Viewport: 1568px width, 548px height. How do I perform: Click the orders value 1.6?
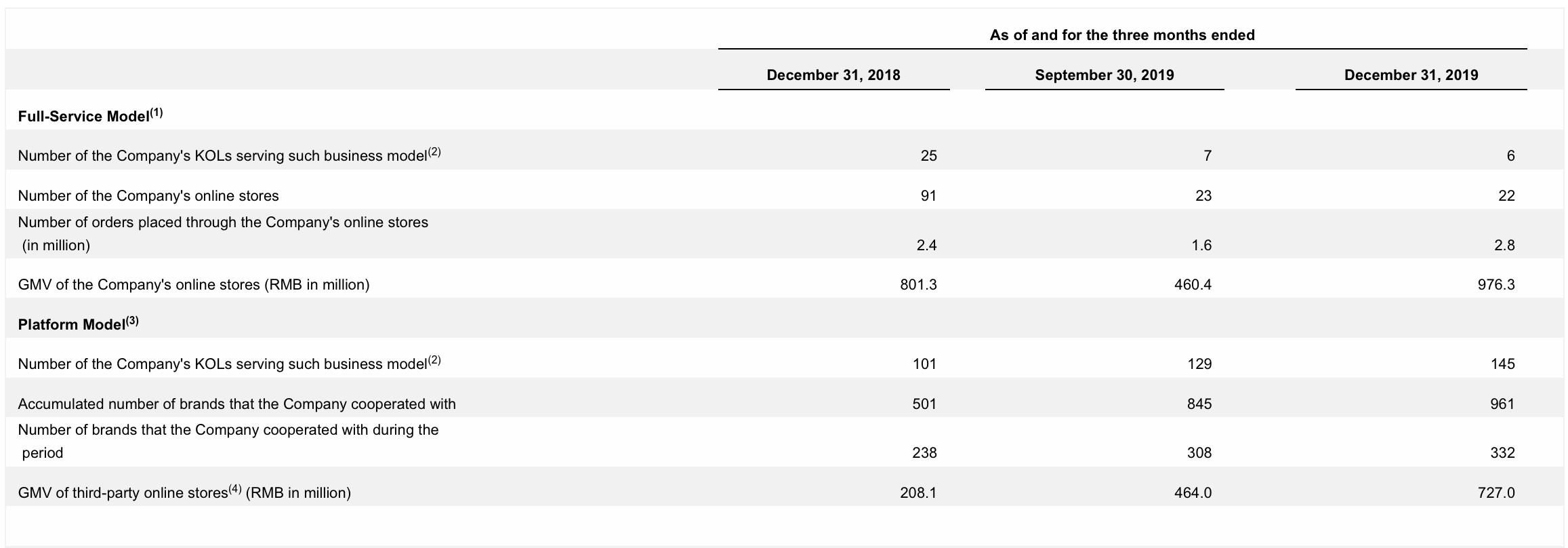coord(1201,246)
